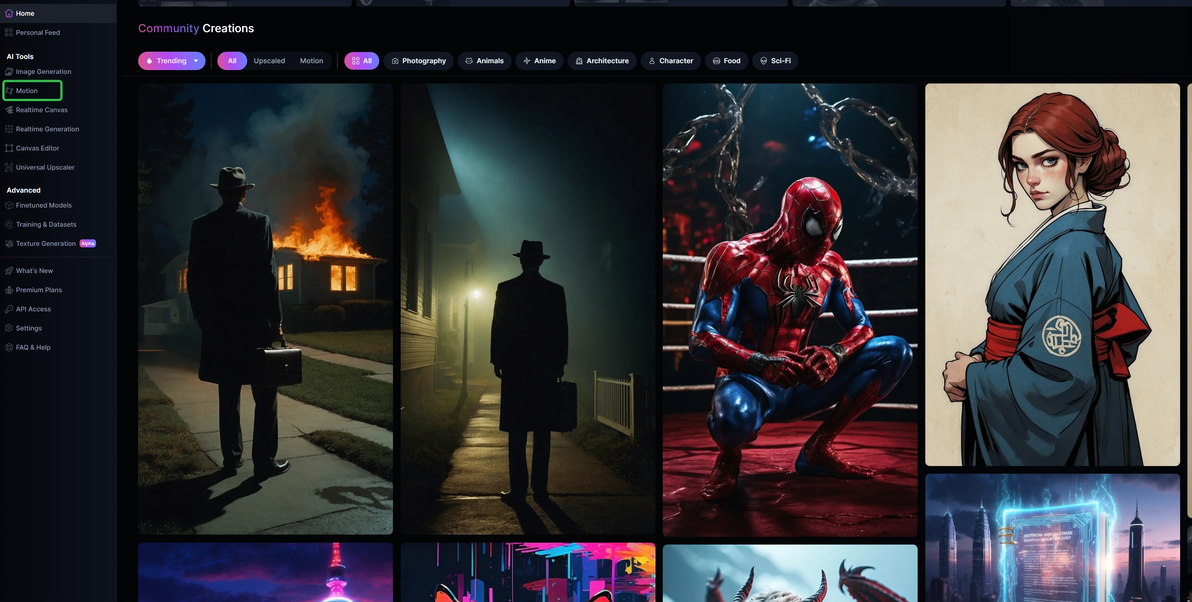Open man watching burning house image
1192x602 pixels.
pyautogui.click(x=265, y=309)
